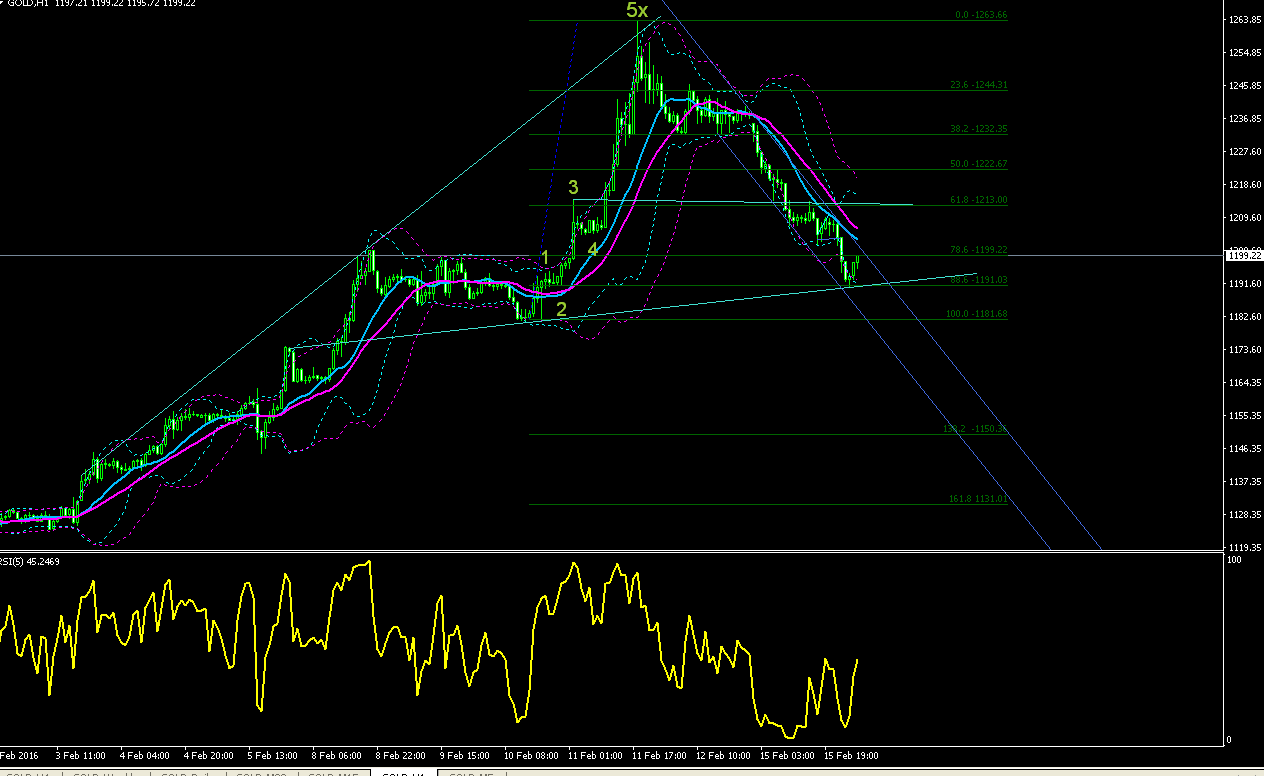The image size is (1264, 776).
Task: Select the 161.8 Fibonacci extension label
Action: pos(977,499)
